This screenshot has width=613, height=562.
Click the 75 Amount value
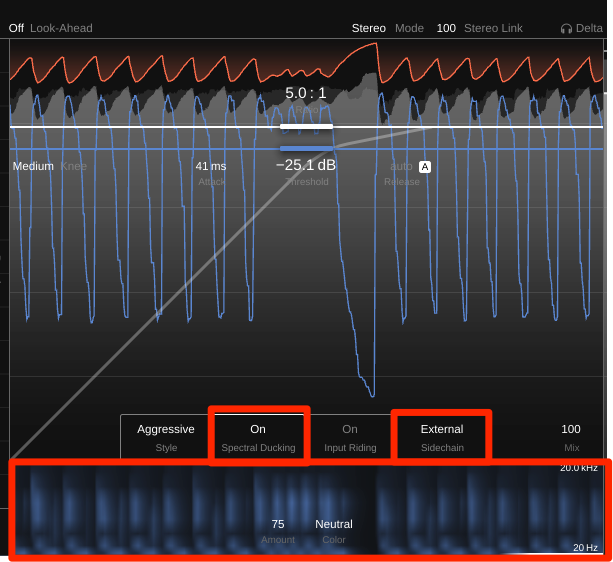[x=278, y=523]
